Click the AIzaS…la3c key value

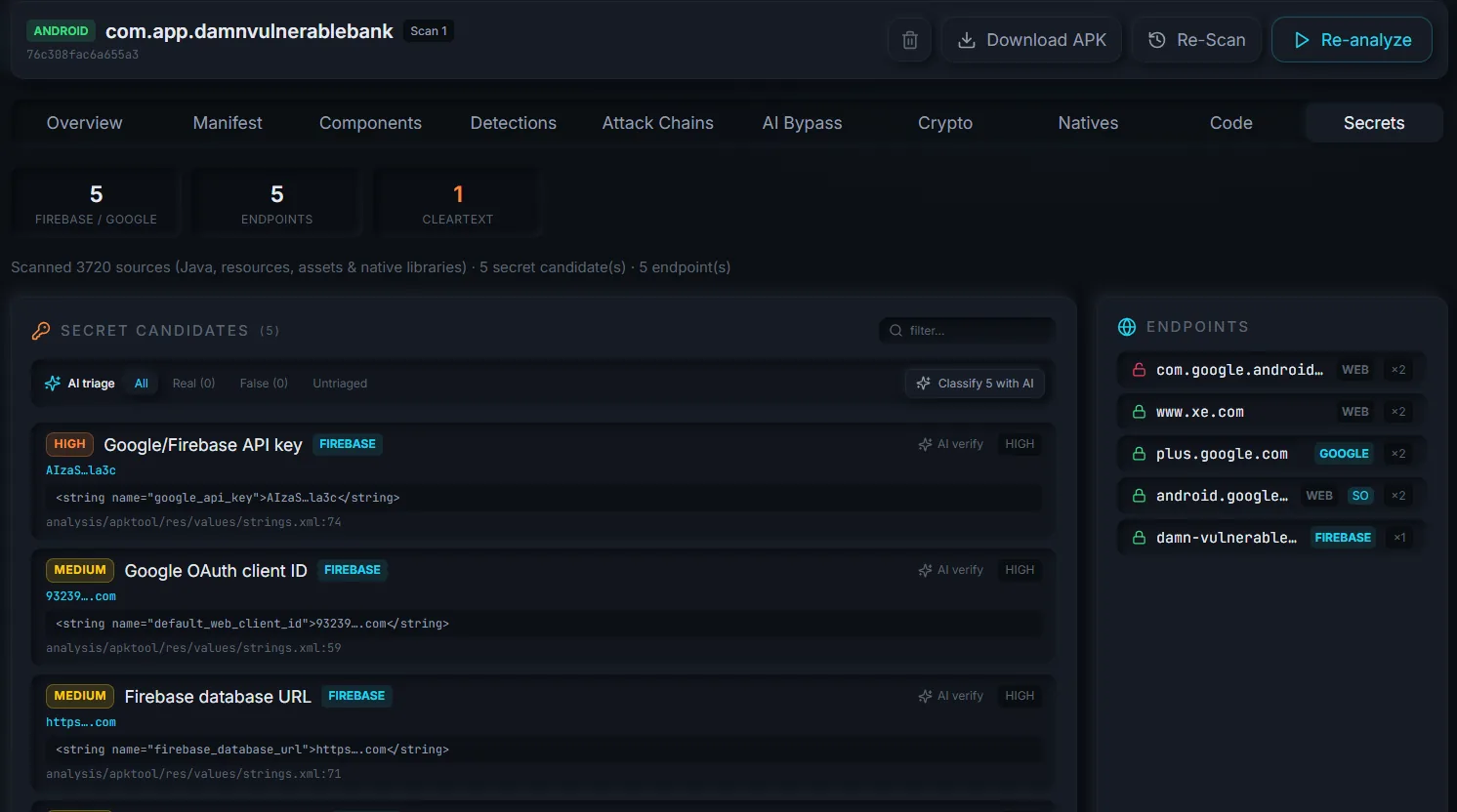[x=81, y=470]
